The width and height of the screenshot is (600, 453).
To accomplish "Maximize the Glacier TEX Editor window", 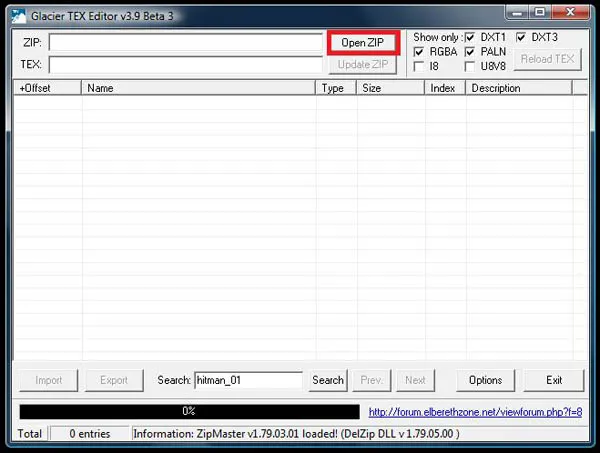I will [540, 13].
